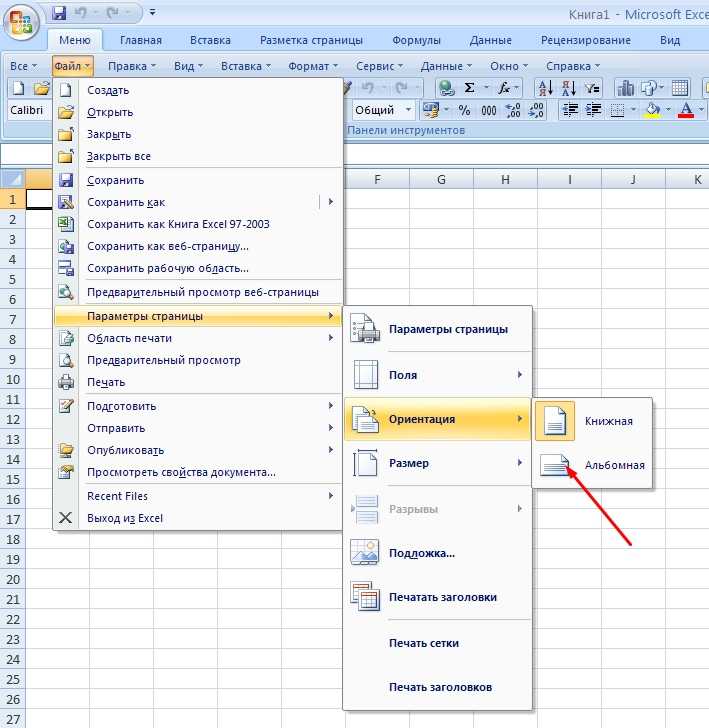Click Печатать заголовки submenu item
The width and height of the screenshot is (709, 728).
(438, 598)
